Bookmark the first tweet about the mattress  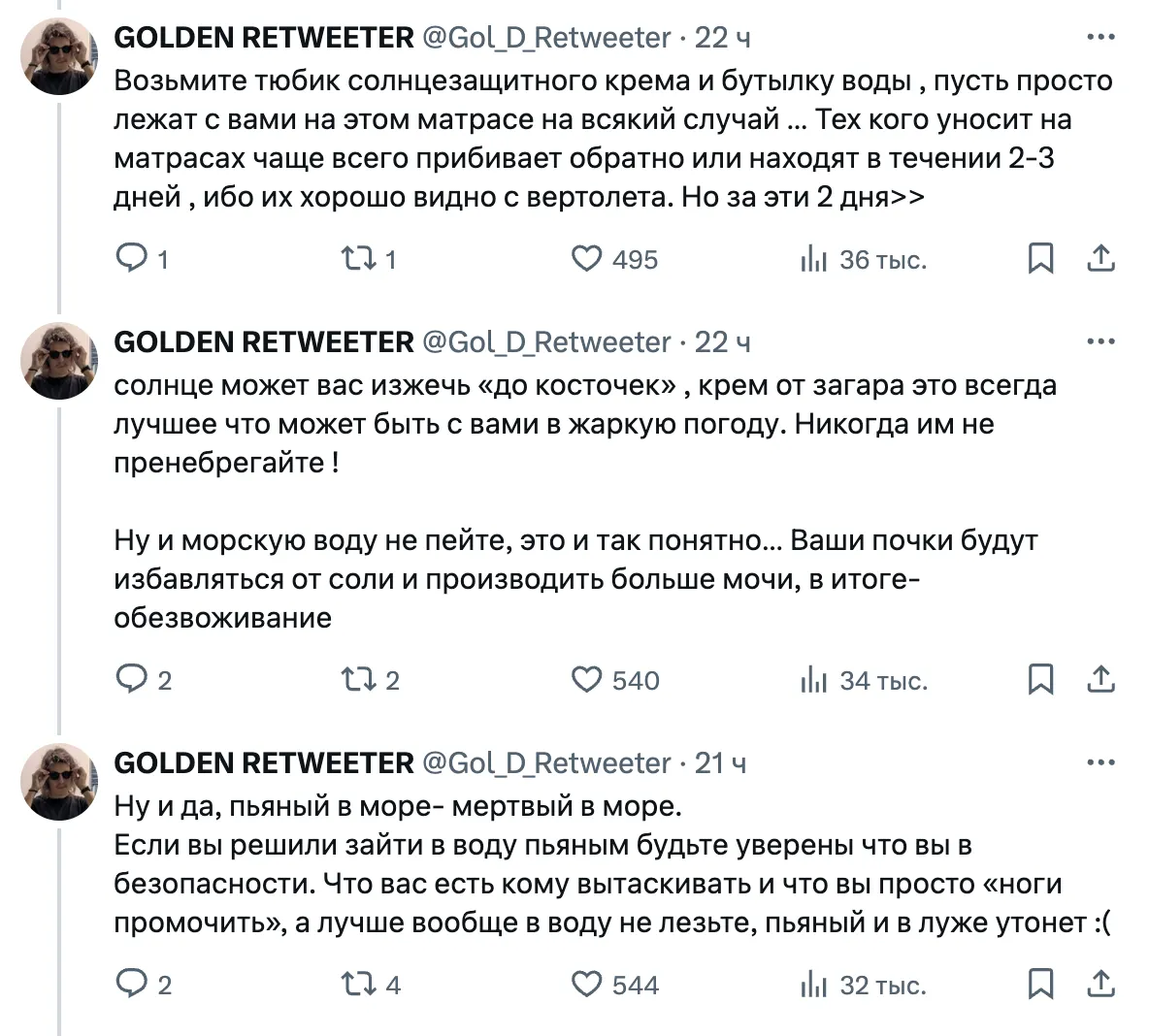click(x=1040, y=259)
